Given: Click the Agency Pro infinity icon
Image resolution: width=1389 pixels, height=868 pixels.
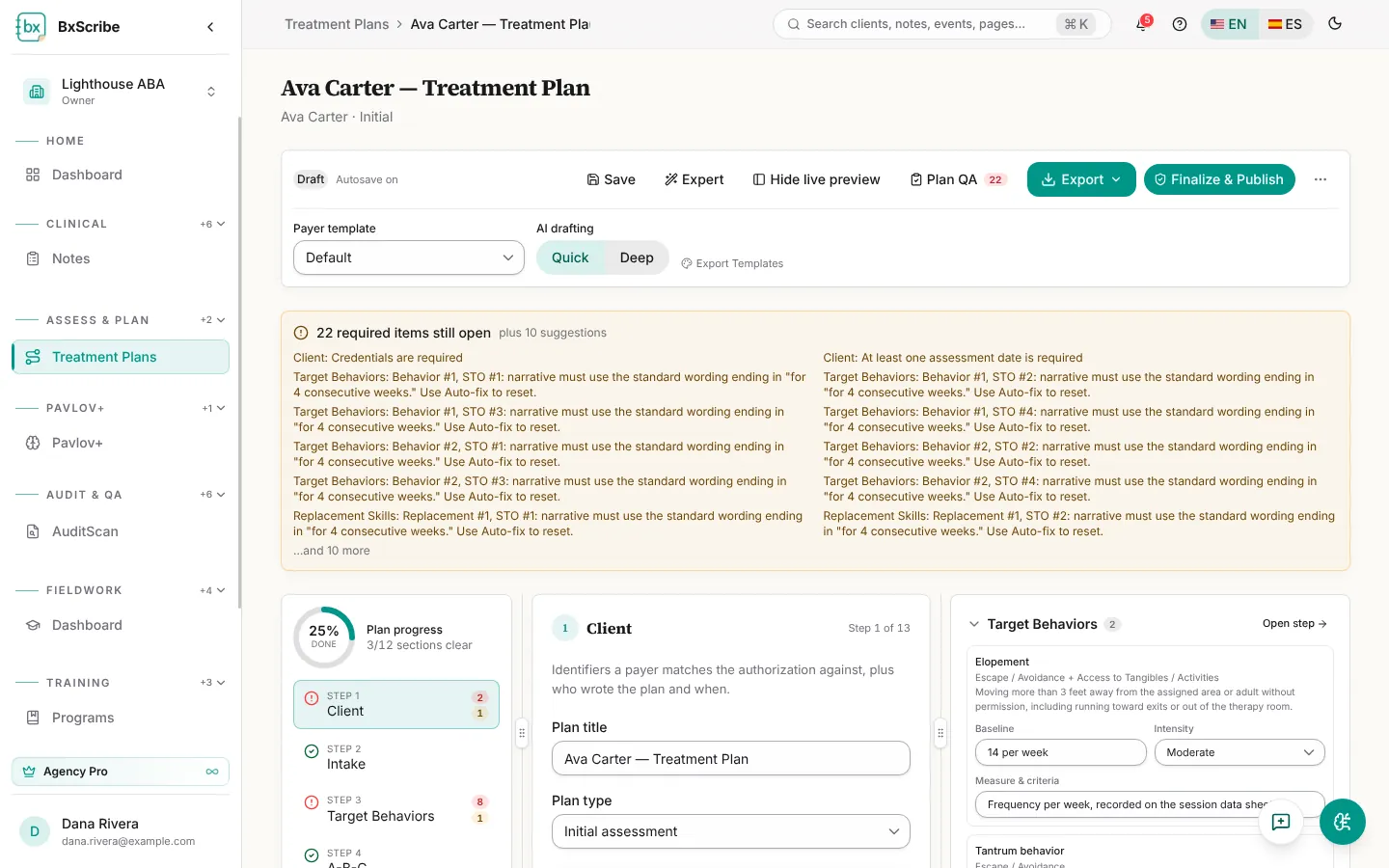Looking at the screenshot, I should 212,772.
